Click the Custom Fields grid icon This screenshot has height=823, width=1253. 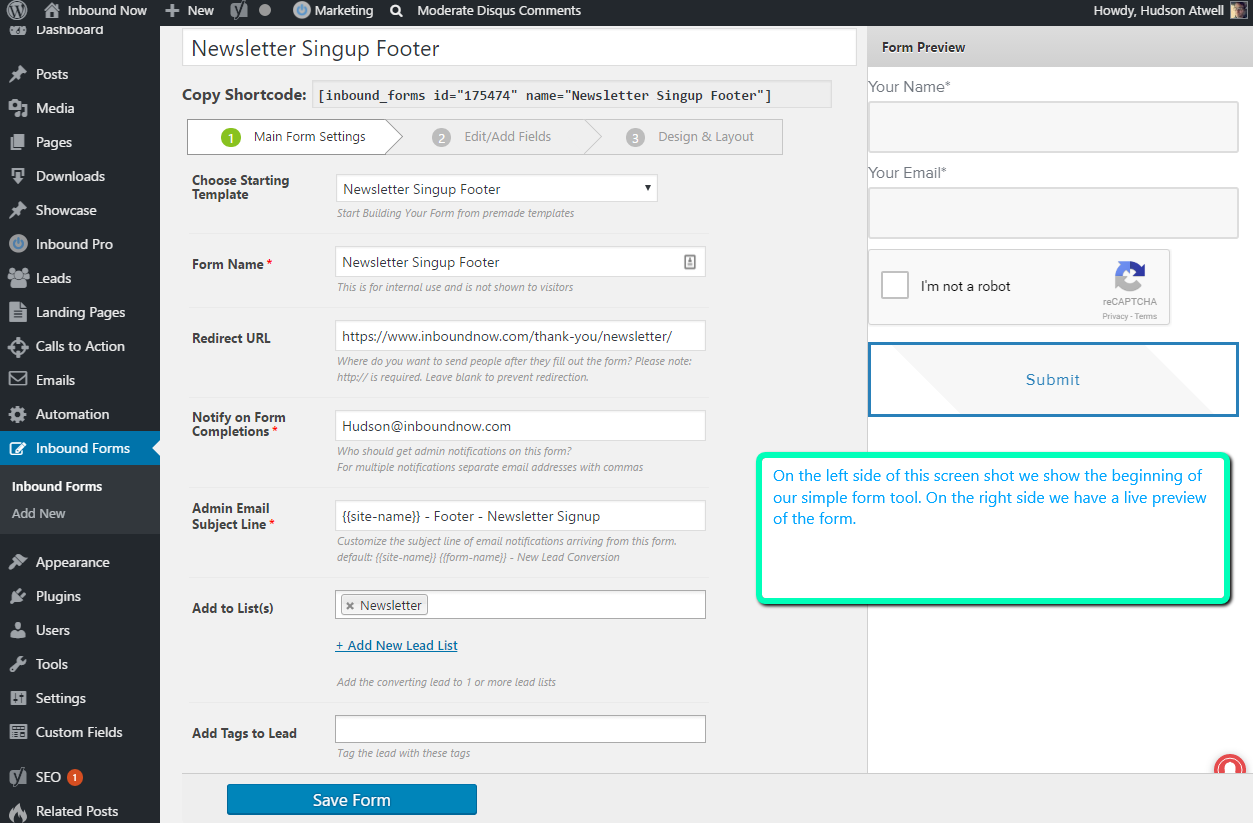(17, 732)
